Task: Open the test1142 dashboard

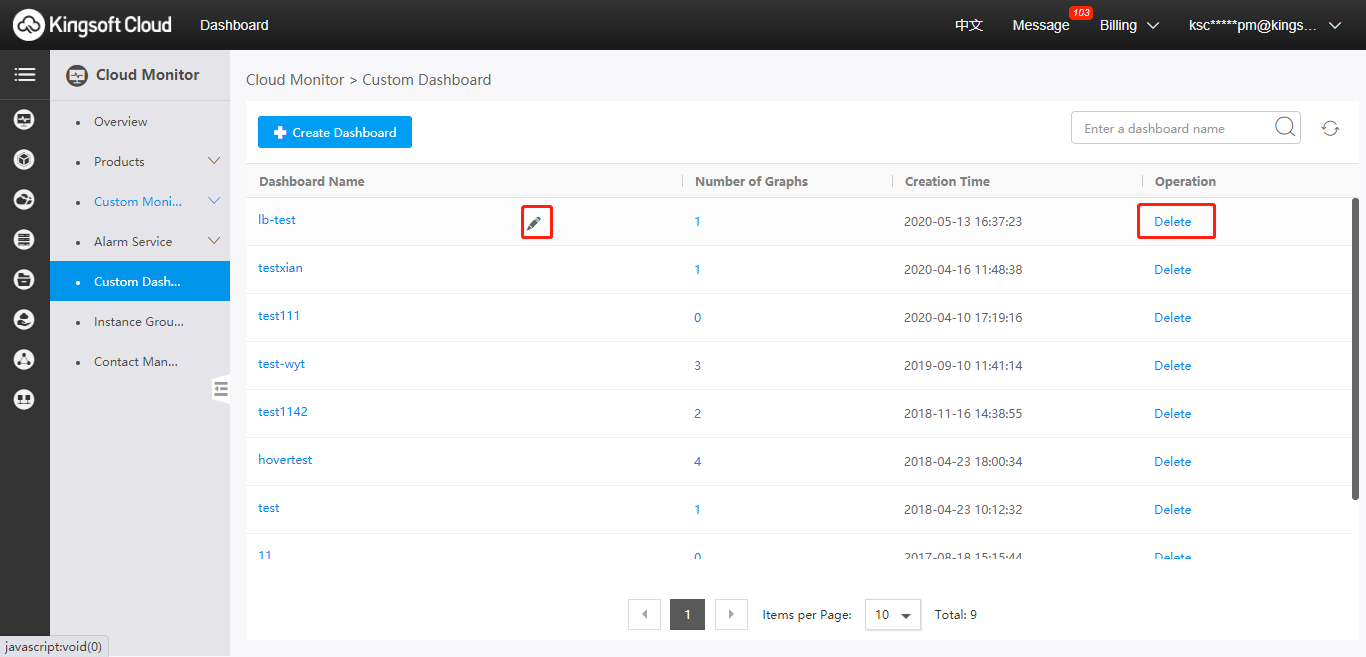Action: click(x=283, y=412)
